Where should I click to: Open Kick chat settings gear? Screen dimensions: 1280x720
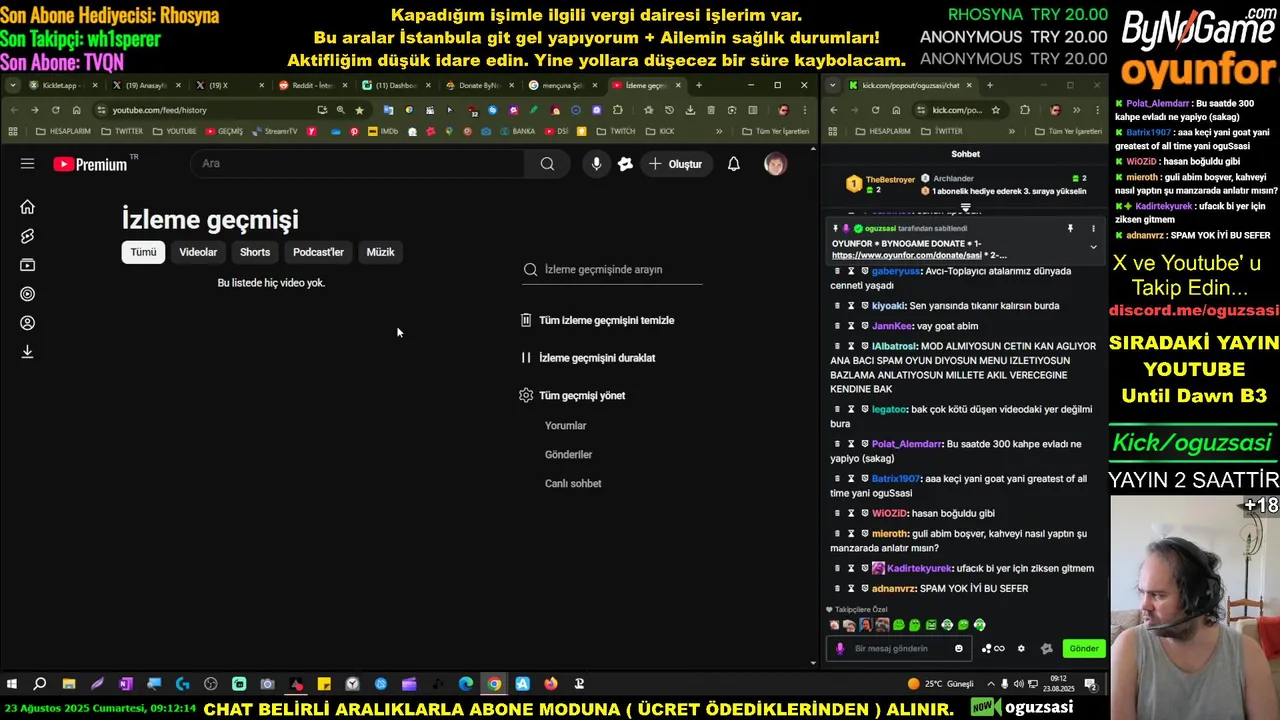pos(1021,649)
